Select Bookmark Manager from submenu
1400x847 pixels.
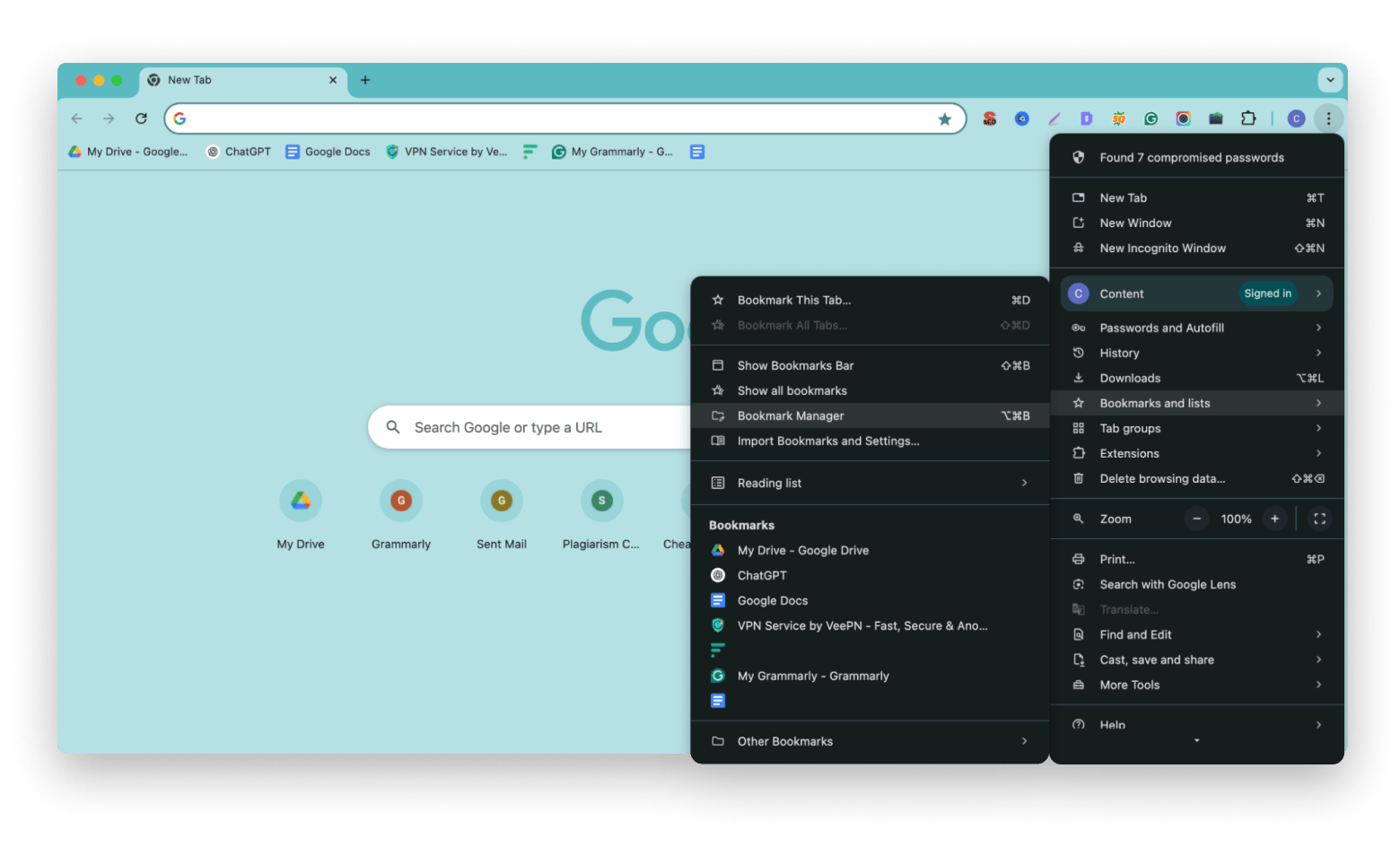[791, 415]
